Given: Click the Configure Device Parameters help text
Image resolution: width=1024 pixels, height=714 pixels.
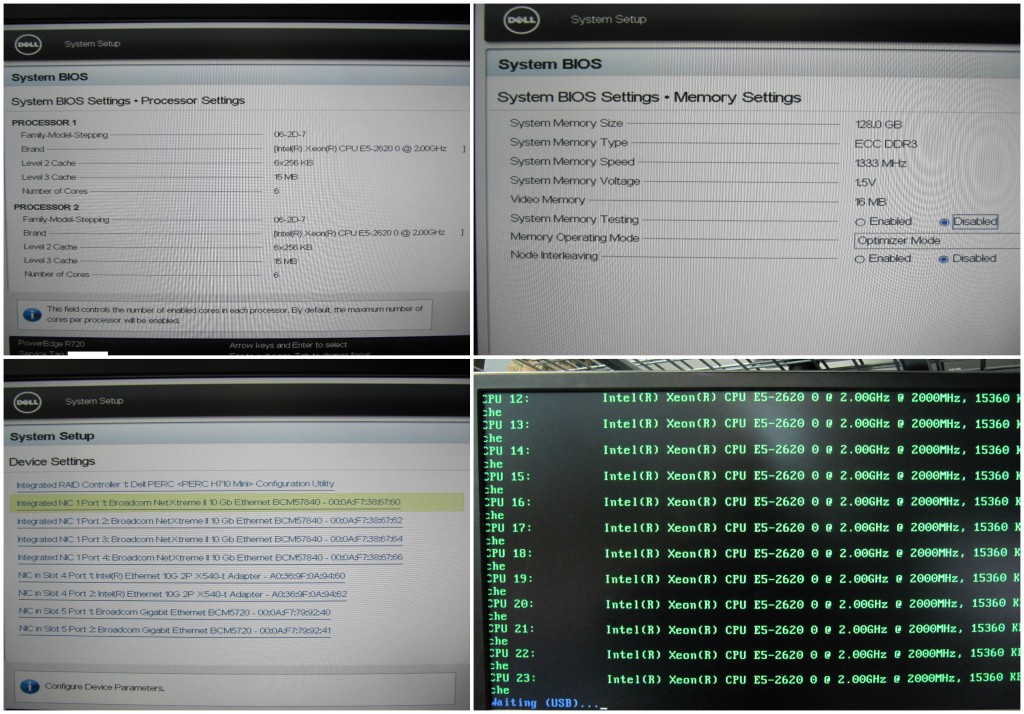Looking at the screenshot, I should 104,687.
